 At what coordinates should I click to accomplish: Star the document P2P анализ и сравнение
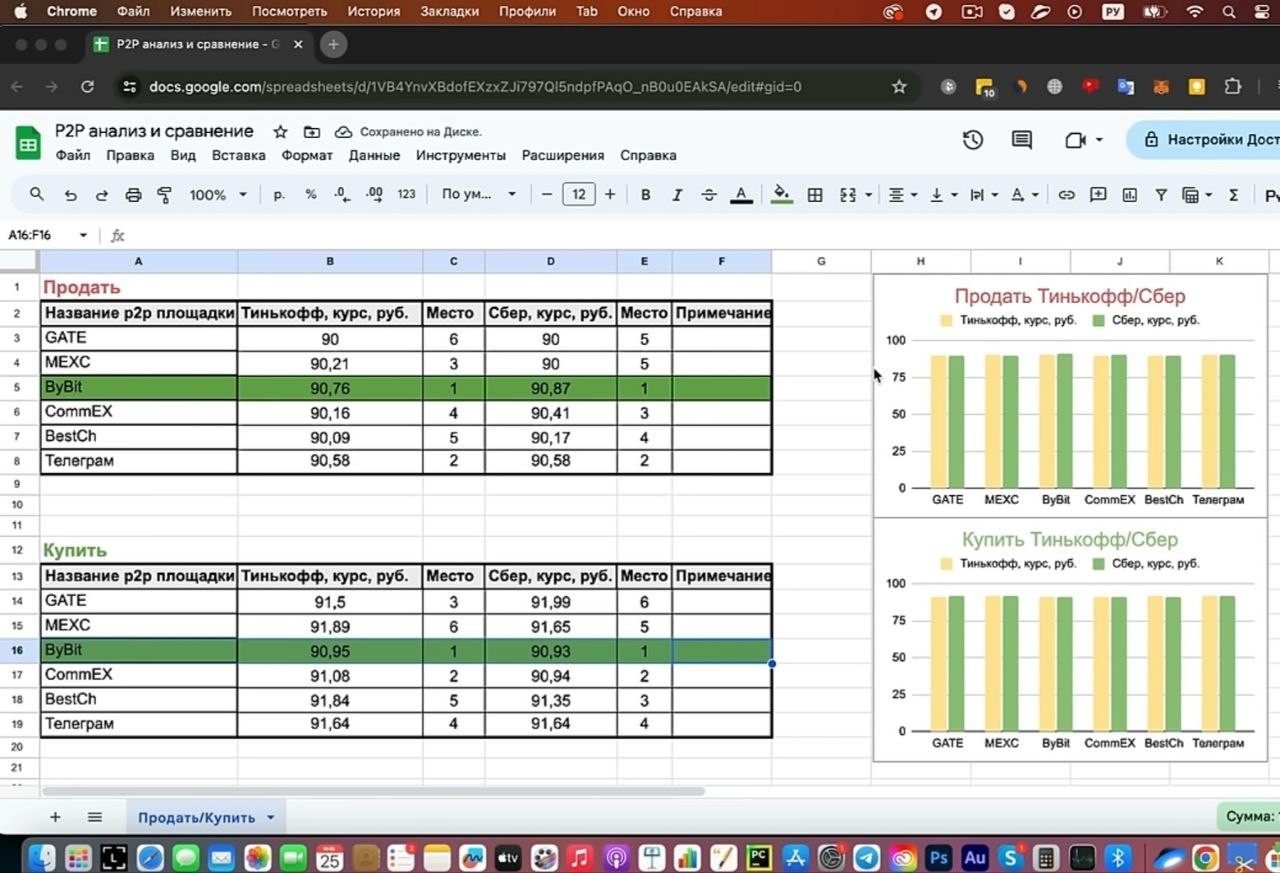(x=281, y=132)
